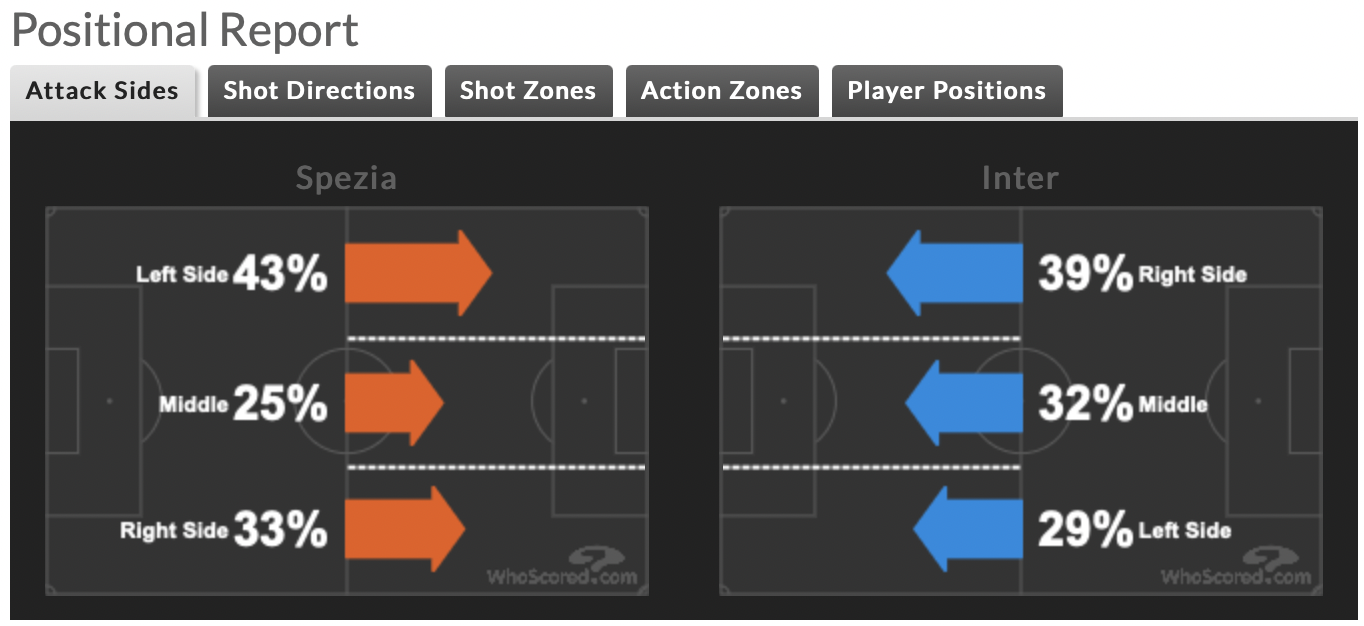
Task: Click Spezia's orange Middle arrow
Action: (394, 403)
